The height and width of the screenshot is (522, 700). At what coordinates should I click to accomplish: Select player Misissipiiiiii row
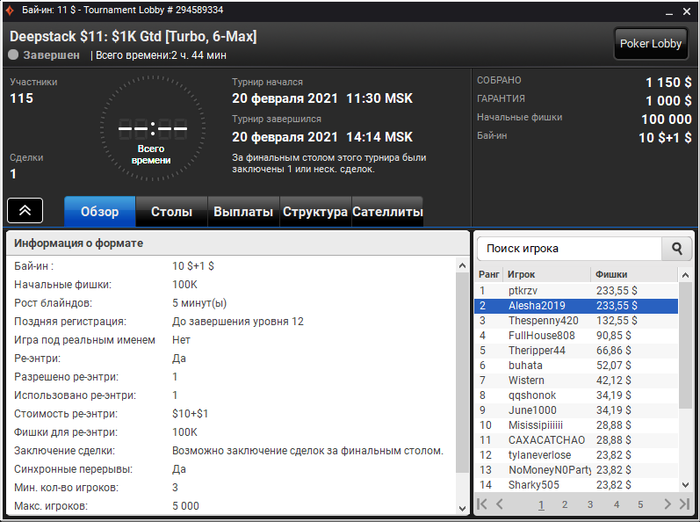tap(576, 425)
